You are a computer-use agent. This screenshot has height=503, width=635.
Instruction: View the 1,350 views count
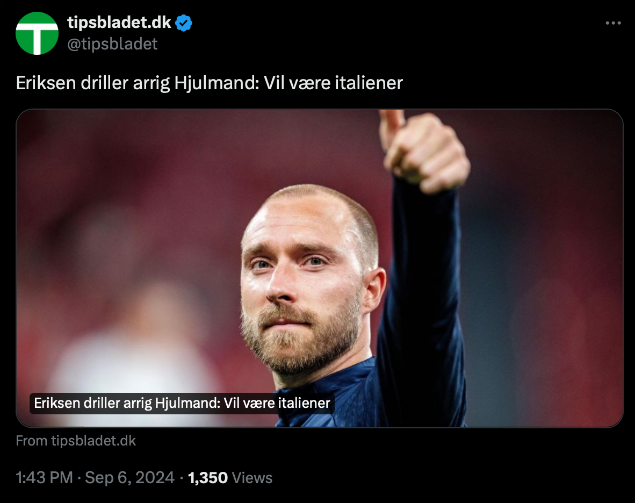[208, 478]
